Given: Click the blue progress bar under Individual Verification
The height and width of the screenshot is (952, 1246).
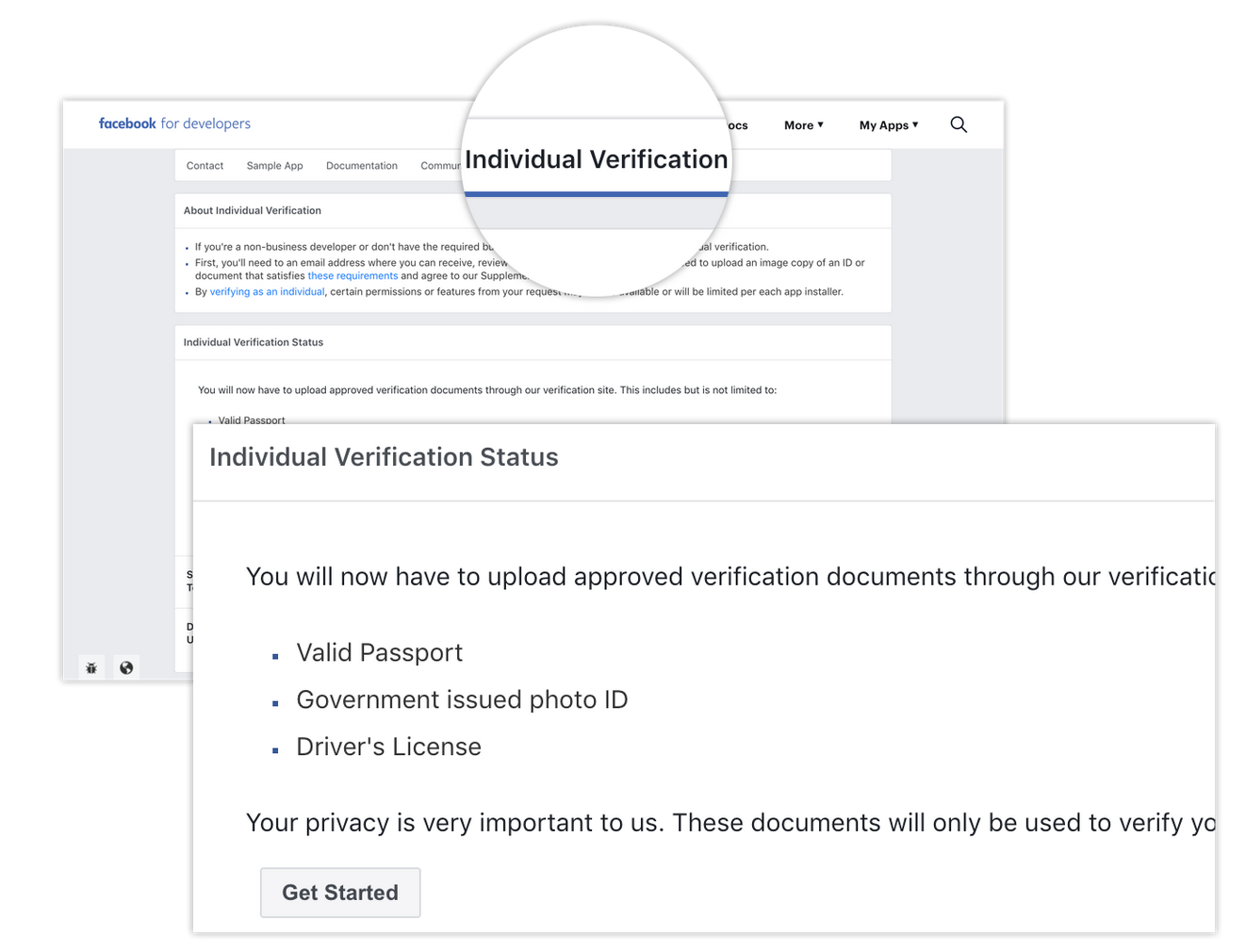Looking at the screenshot, I should pyautogui.click(x=596, y=192).
